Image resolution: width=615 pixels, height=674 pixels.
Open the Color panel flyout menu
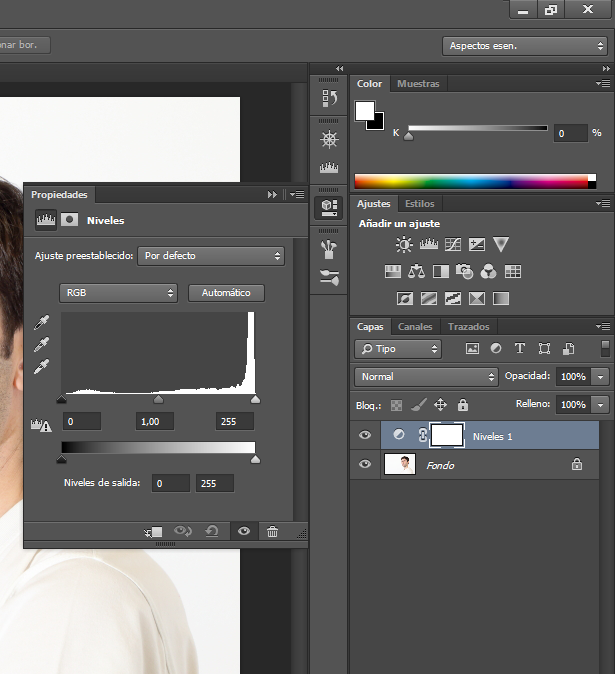603,83
